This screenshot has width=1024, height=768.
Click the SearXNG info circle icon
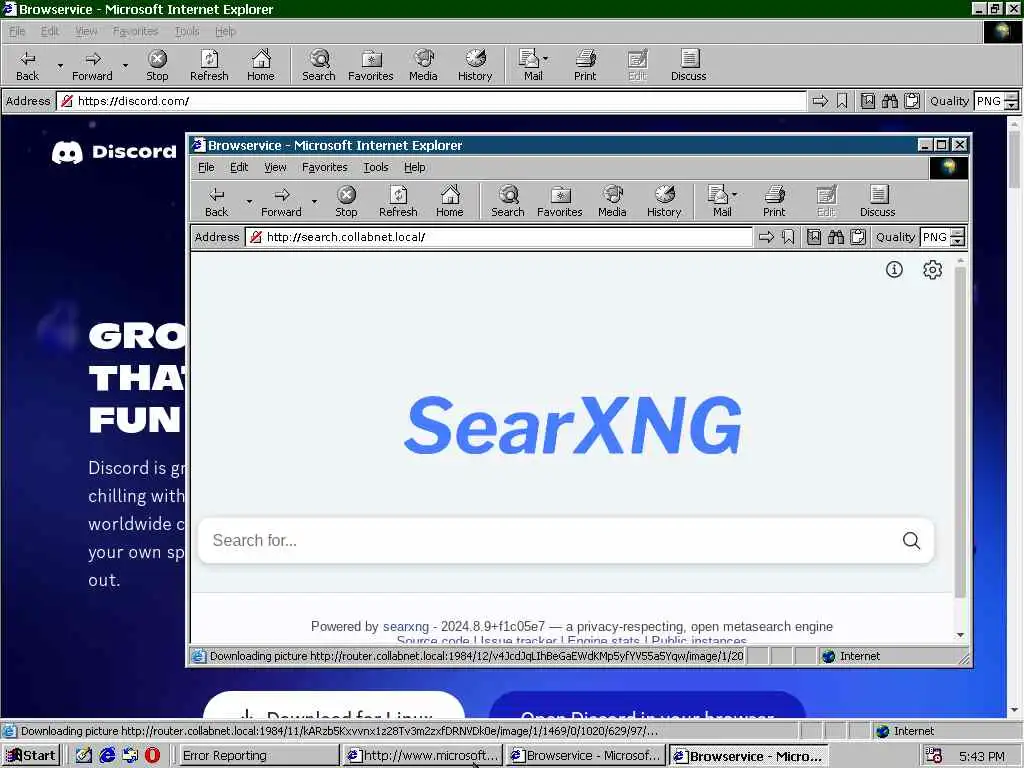tap(894, 269)
